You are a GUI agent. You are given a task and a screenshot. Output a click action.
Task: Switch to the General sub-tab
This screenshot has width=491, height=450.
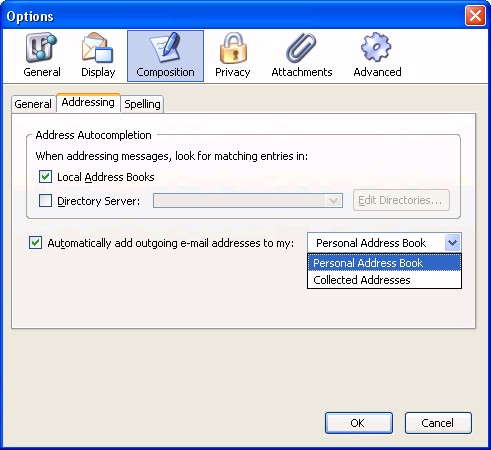[x=33, y=104]
